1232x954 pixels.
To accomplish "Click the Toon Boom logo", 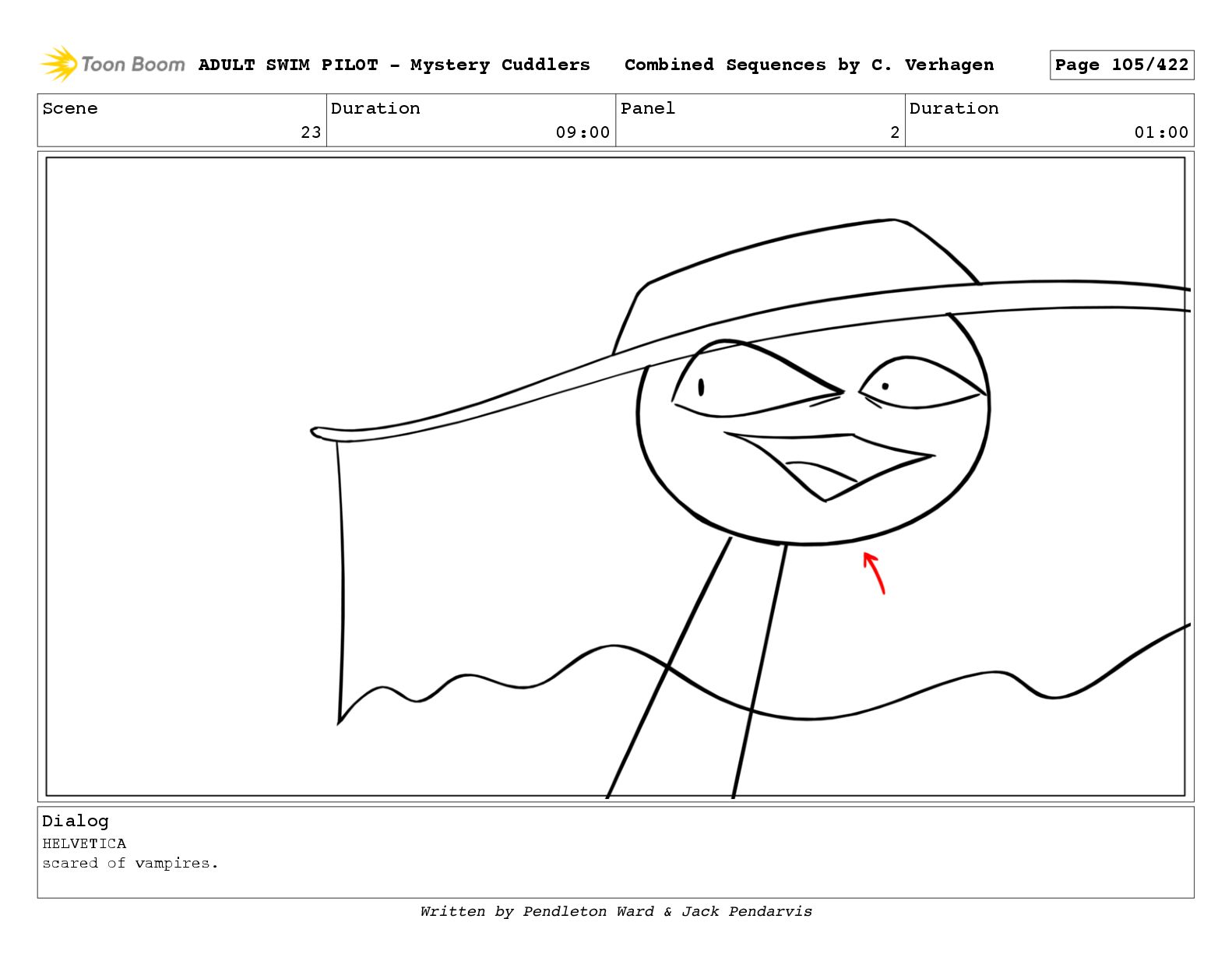I will point(112,64).
